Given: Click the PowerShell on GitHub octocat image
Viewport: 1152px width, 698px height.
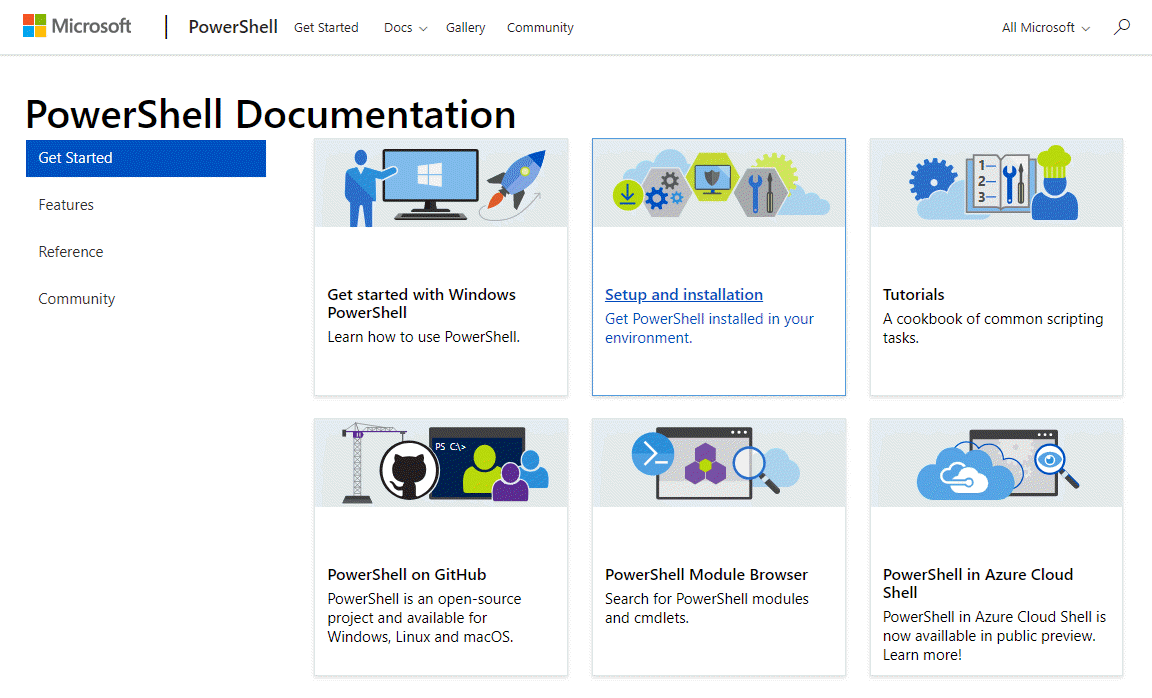Looking at the screenshot, I should coord(440,462).
